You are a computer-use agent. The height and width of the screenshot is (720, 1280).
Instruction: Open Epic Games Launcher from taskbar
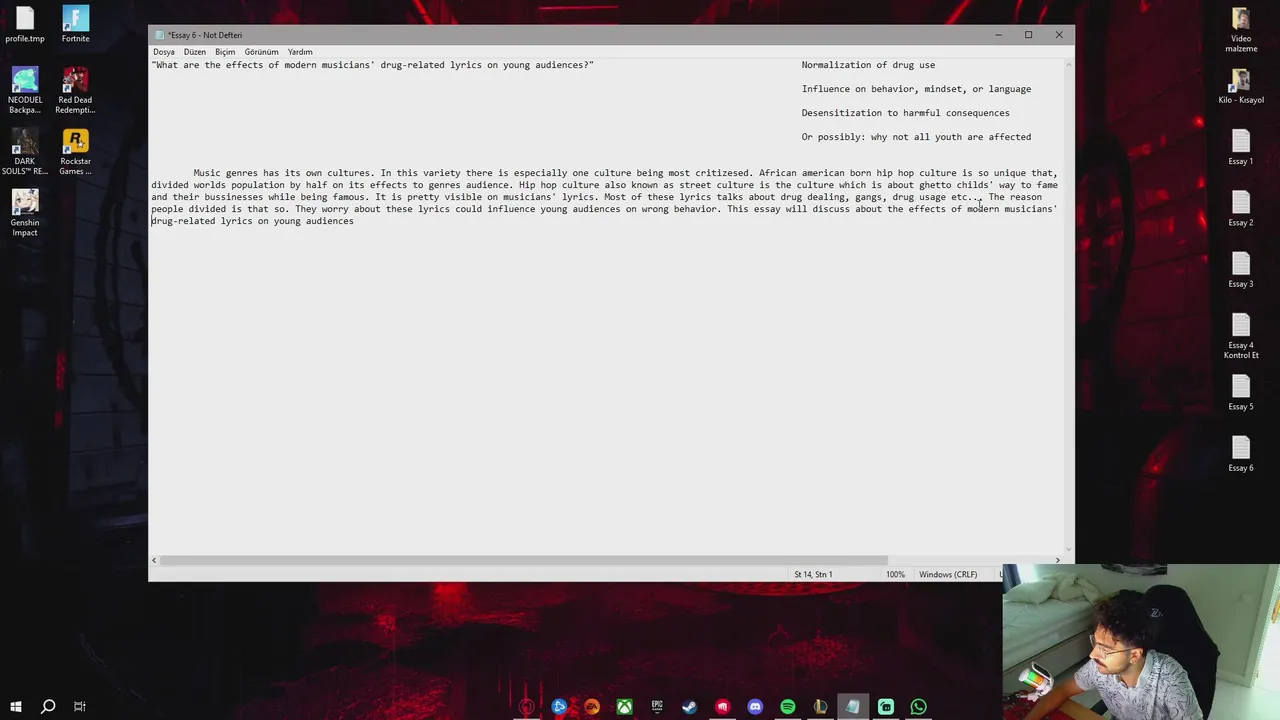[657, 707]
